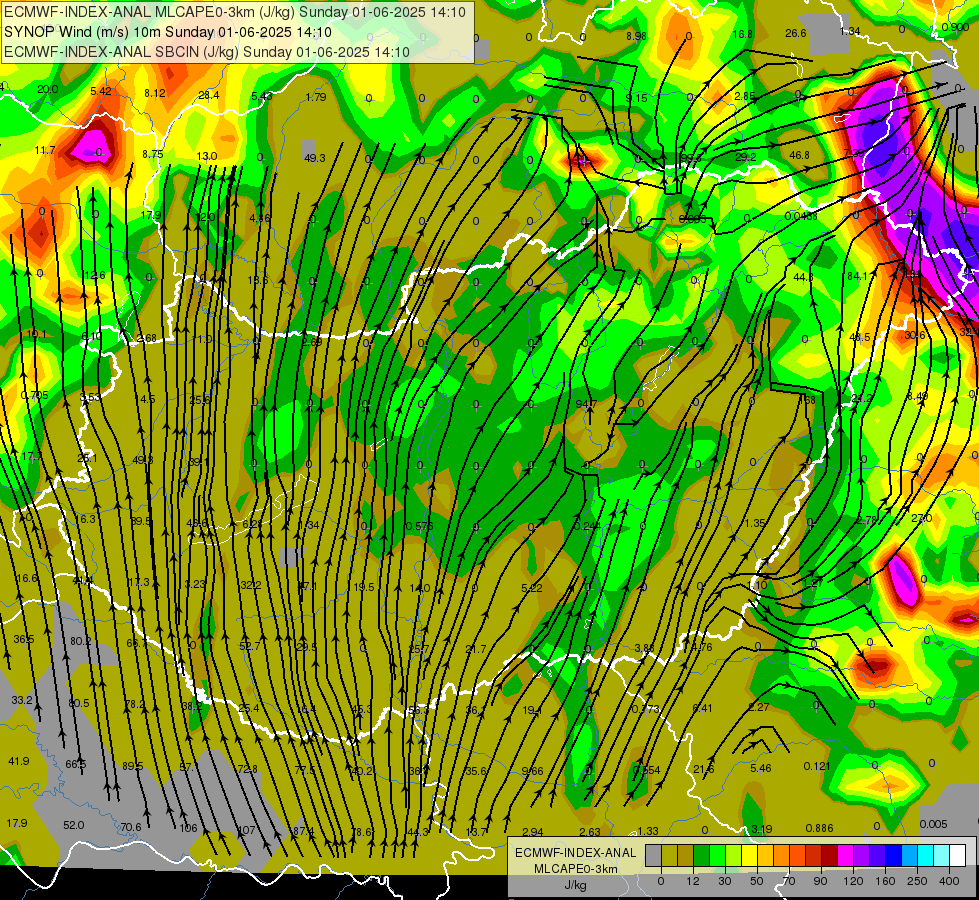Click the map value 3.88
The width and height of the screenshot is (979, 900).
pyautogui.click(x=644, y=648)
